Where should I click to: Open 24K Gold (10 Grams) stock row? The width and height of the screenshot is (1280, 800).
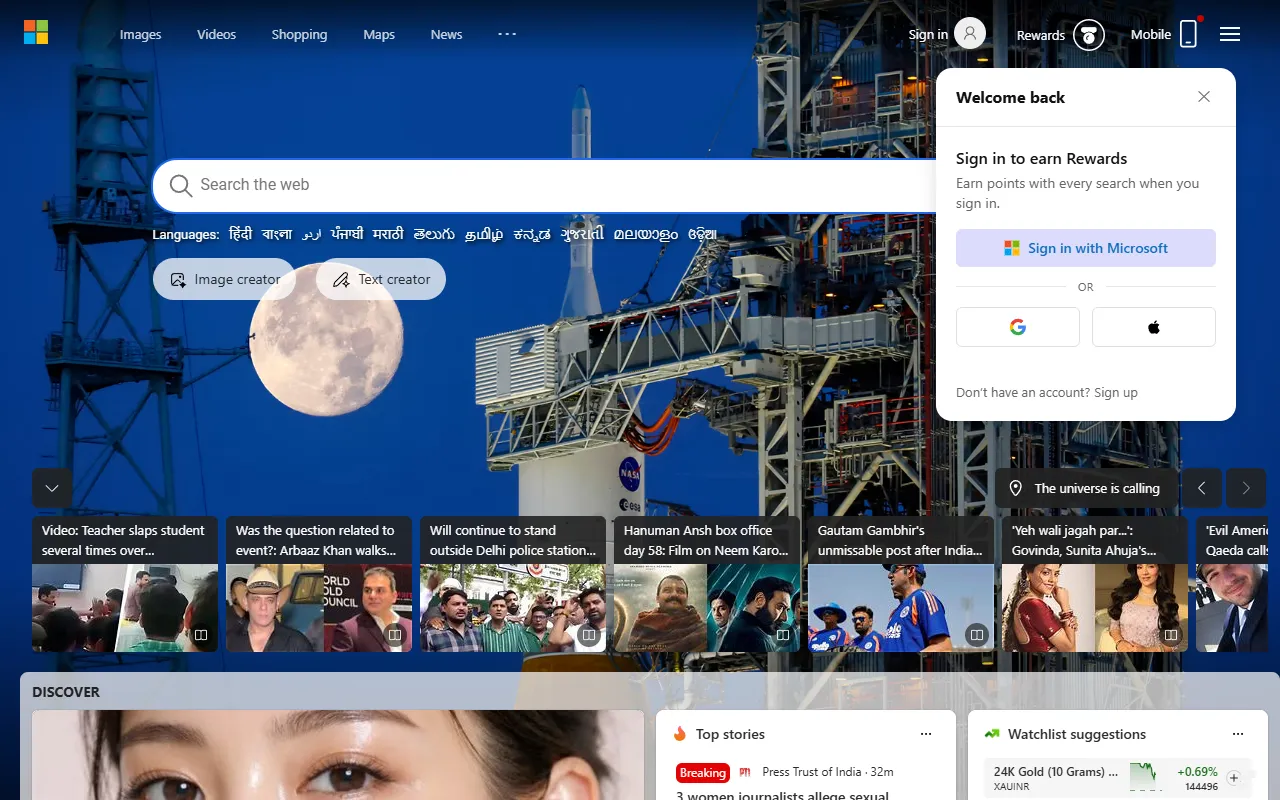pos(1117,779)
